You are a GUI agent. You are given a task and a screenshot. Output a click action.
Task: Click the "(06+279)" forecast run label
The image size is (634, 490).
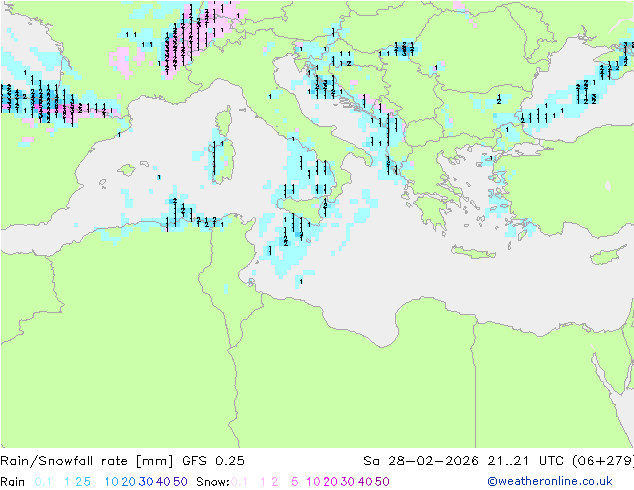603,461
